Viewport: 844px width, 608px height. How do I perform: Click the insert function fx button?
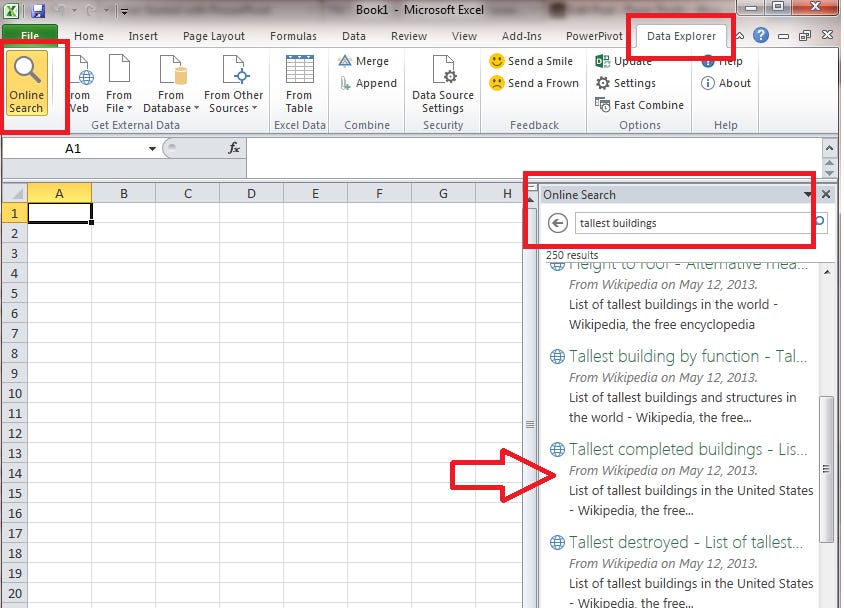tap(234, 148)
